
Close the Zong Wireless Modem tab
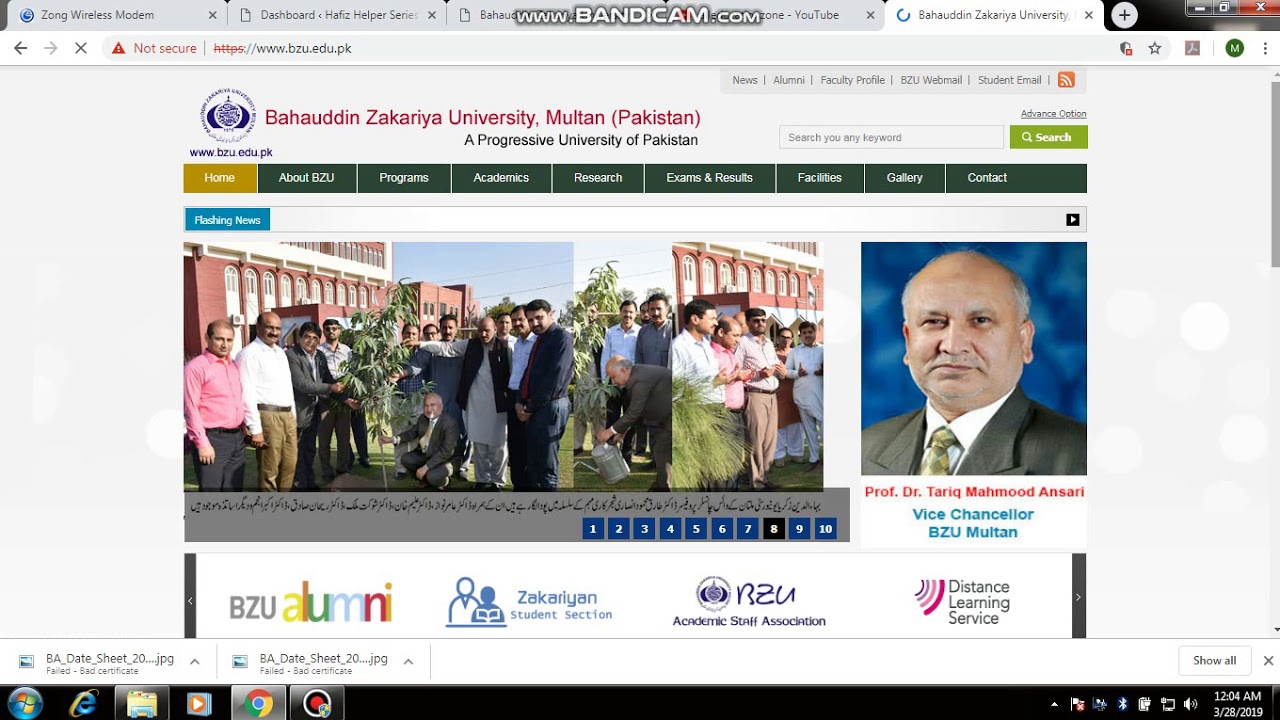(x=212, y=15)
